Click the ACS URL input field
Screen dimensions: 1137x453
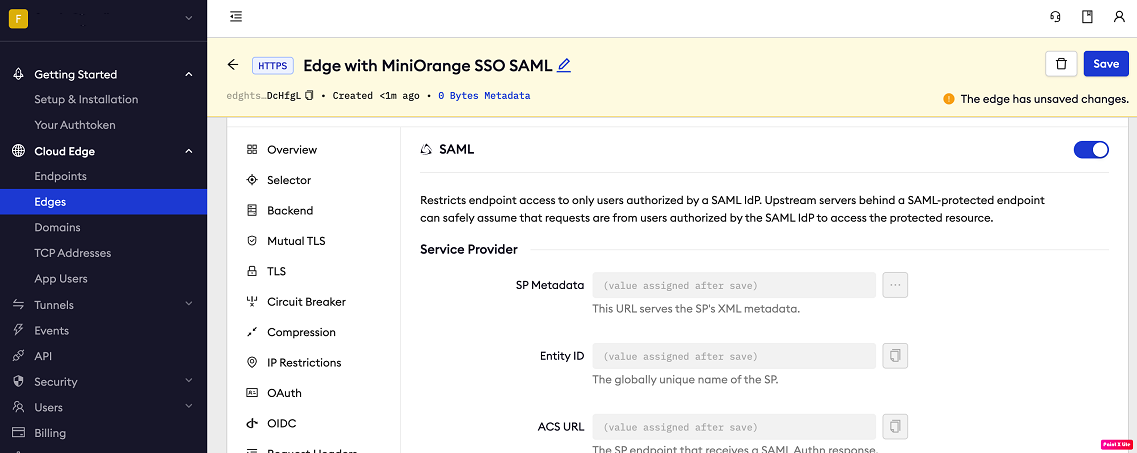pos(734,427)
